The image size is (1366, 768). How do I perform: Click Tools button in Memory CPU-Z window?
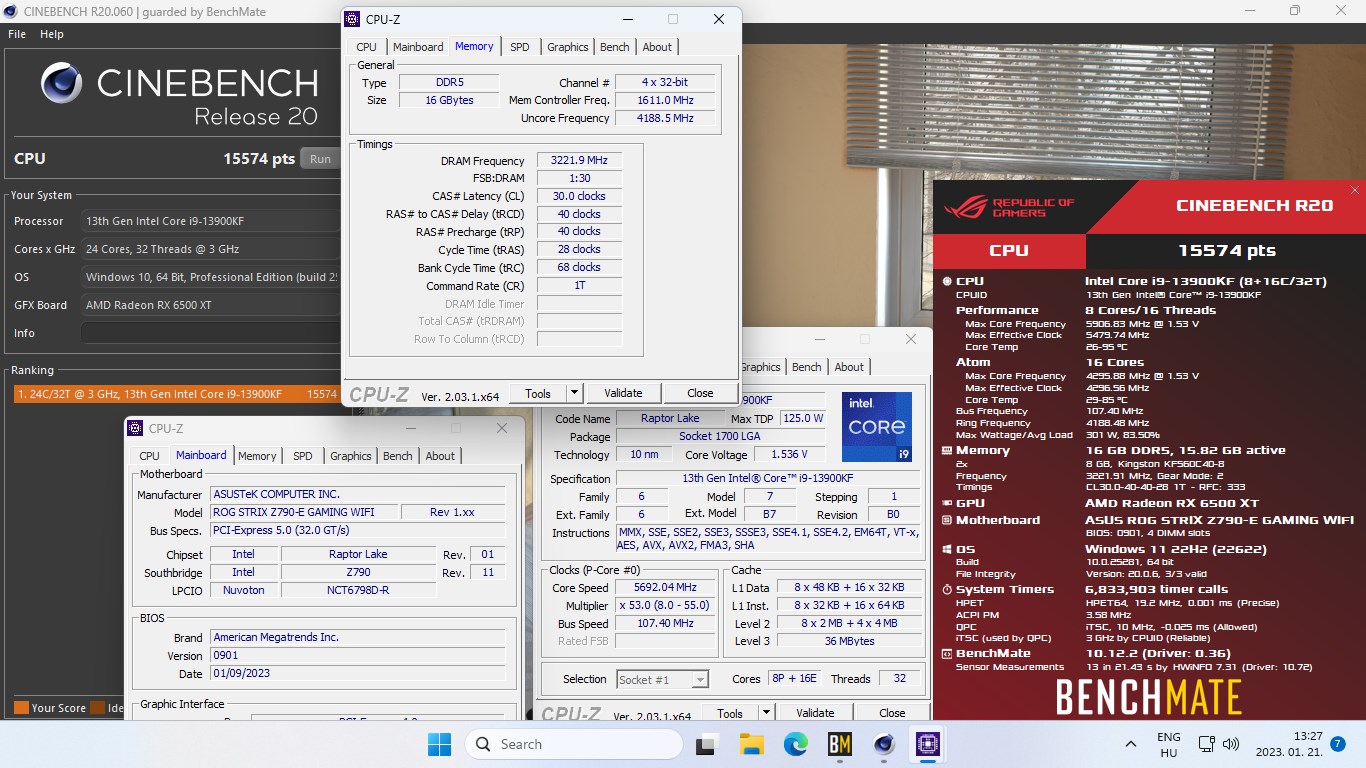pyautogui.click(x=538, y=393)
